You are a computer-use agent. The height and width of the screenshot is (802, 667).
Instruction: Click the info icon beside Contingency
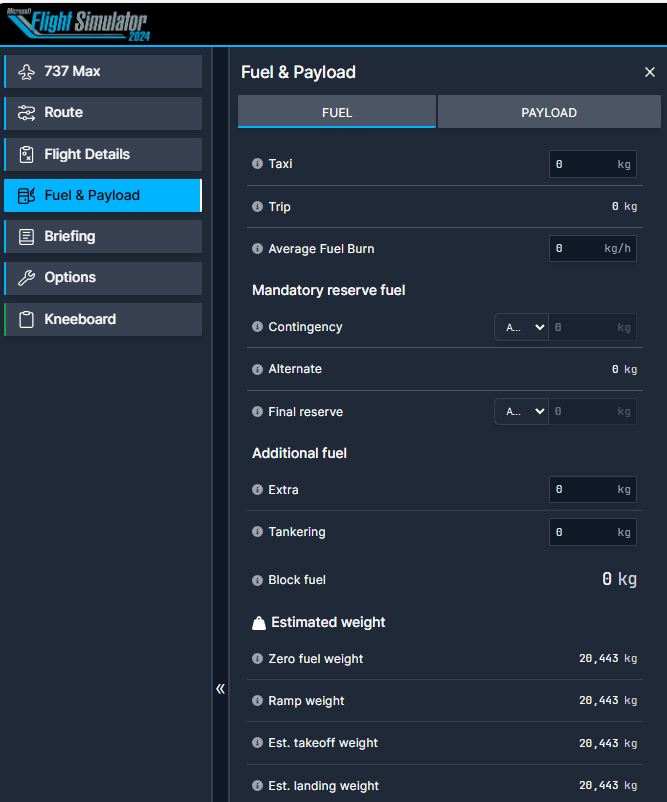click(x=257, y=327)
